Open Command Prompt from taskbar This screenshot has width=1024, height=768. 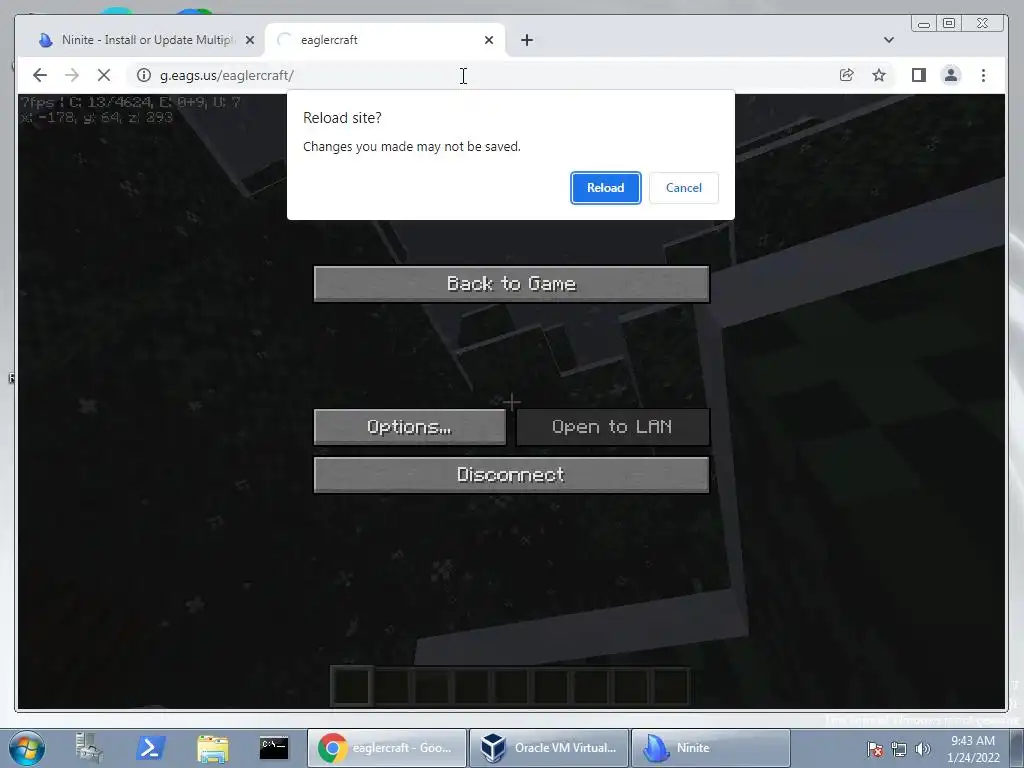[274, 748]
